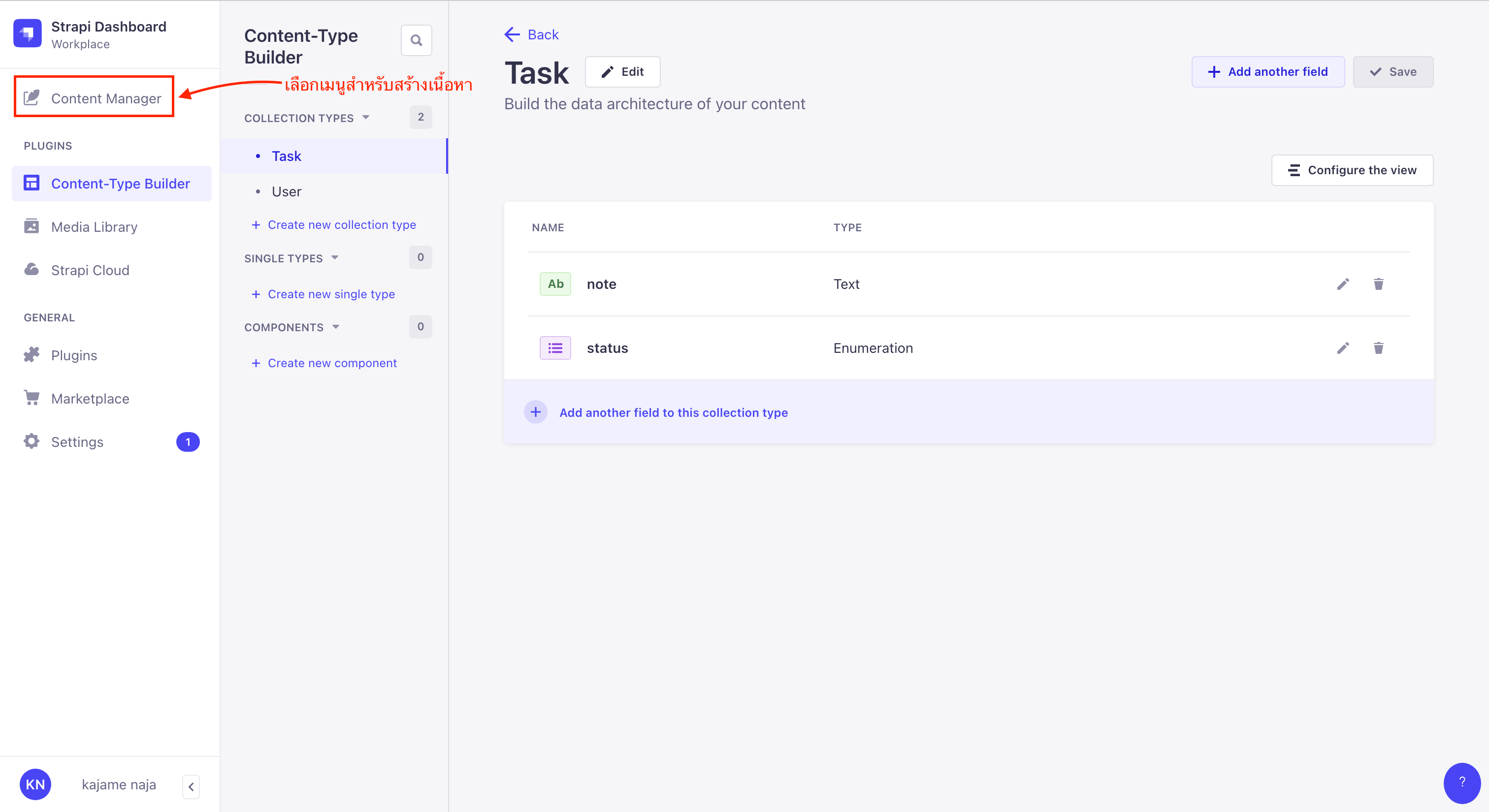
Task: Collapse the Single Types section
Action: pyautogui.click(x=291, y=258)
